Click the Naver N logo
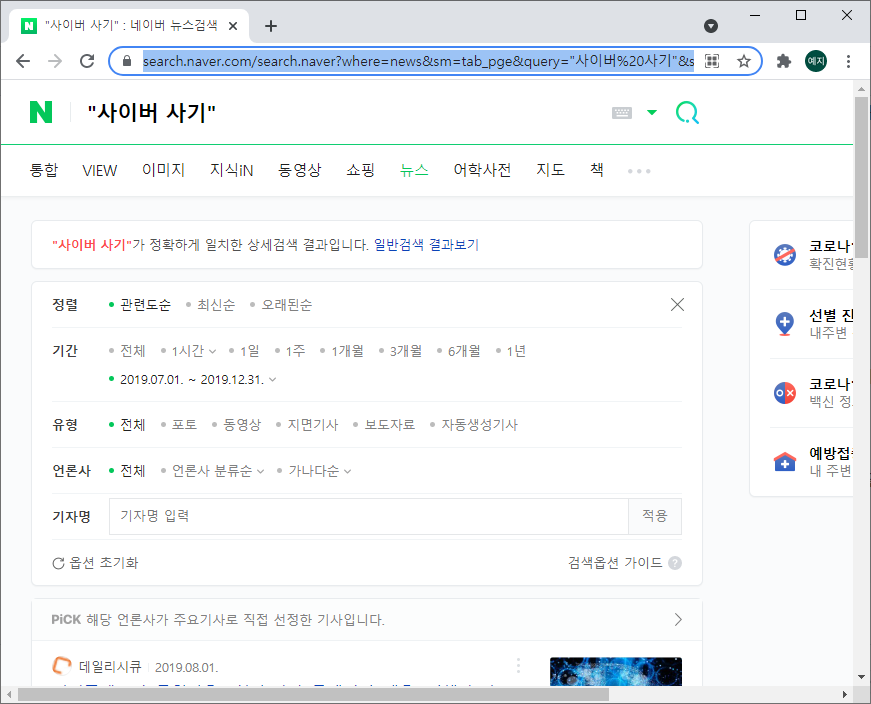Image resolution: width=871 pixels, height=704 pixels. 41,112
